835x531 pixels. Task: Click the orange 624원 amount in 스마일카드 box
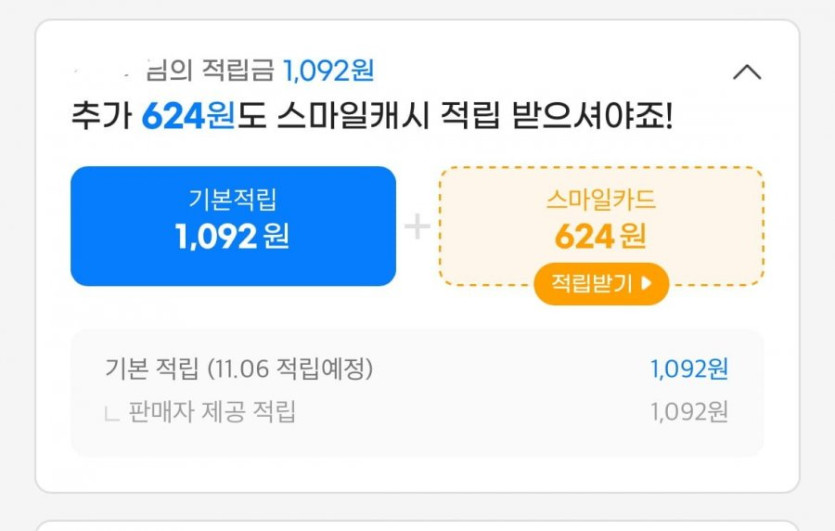tap(601, 237)
